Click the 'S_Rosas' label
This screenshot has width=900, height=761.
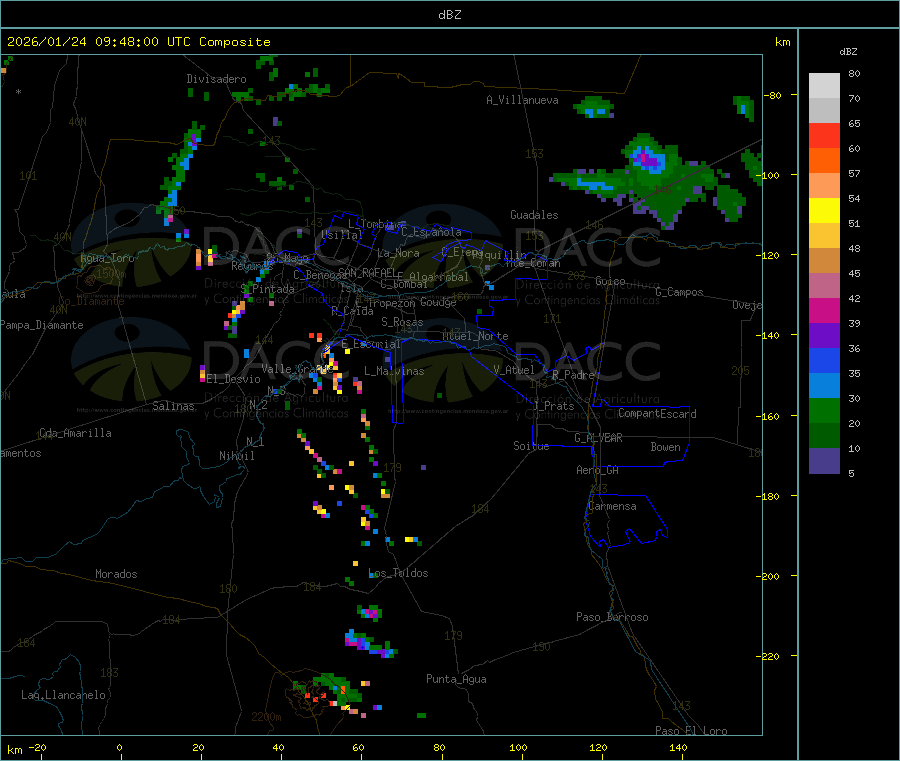(x=402, y=322)
